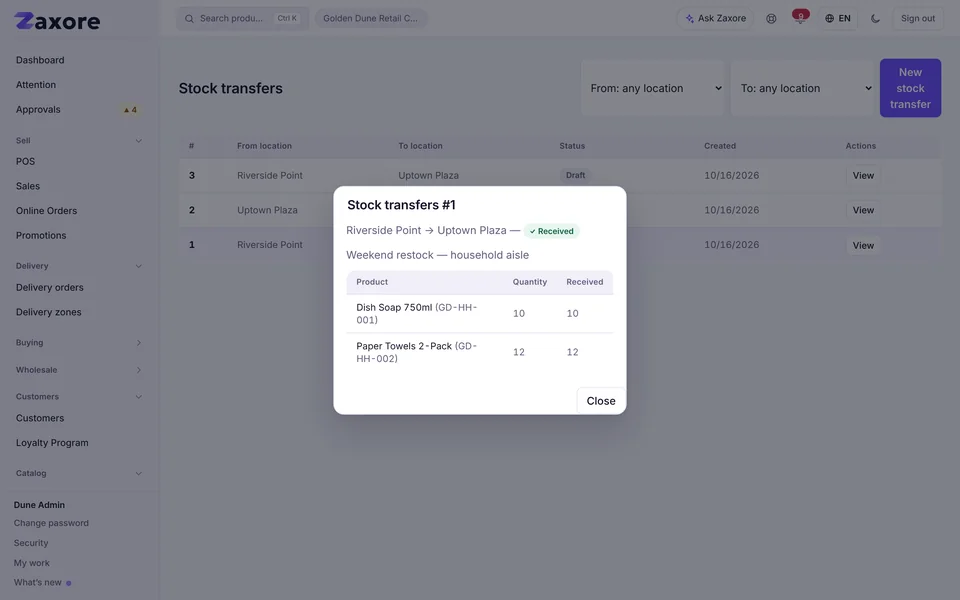Expand the Wholesale section chevron
Viewport: 960px width, 600px height.
pyautogui.click(x=138, y=370)
